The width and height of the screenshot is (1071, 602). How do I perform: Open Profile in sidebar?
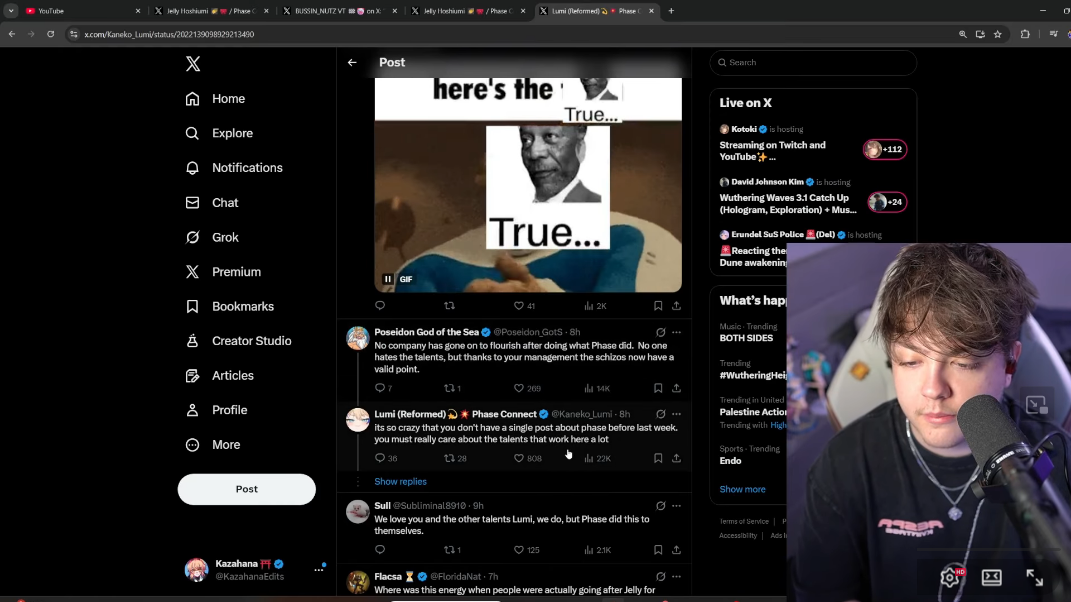(x=216, y=410)
